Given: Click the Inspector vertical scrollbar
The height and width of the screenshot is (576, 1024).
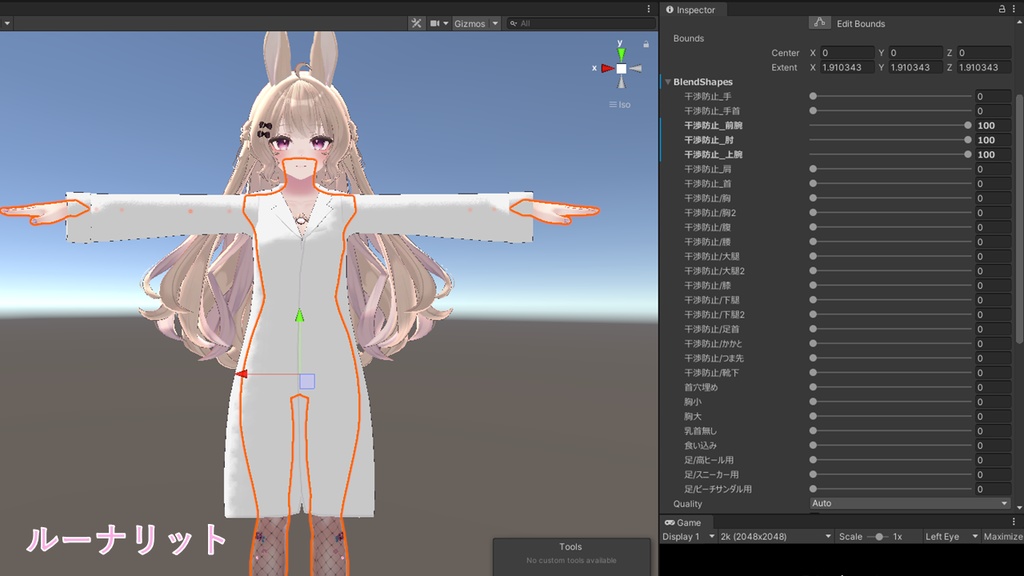Looking at the screenshot, I should (1019, 219).
